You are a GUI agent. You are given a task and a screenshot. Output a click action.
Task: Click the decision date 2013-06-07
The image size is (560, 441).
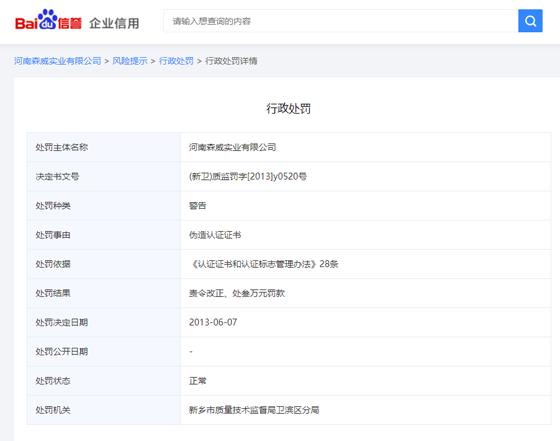tap(213, 322)
